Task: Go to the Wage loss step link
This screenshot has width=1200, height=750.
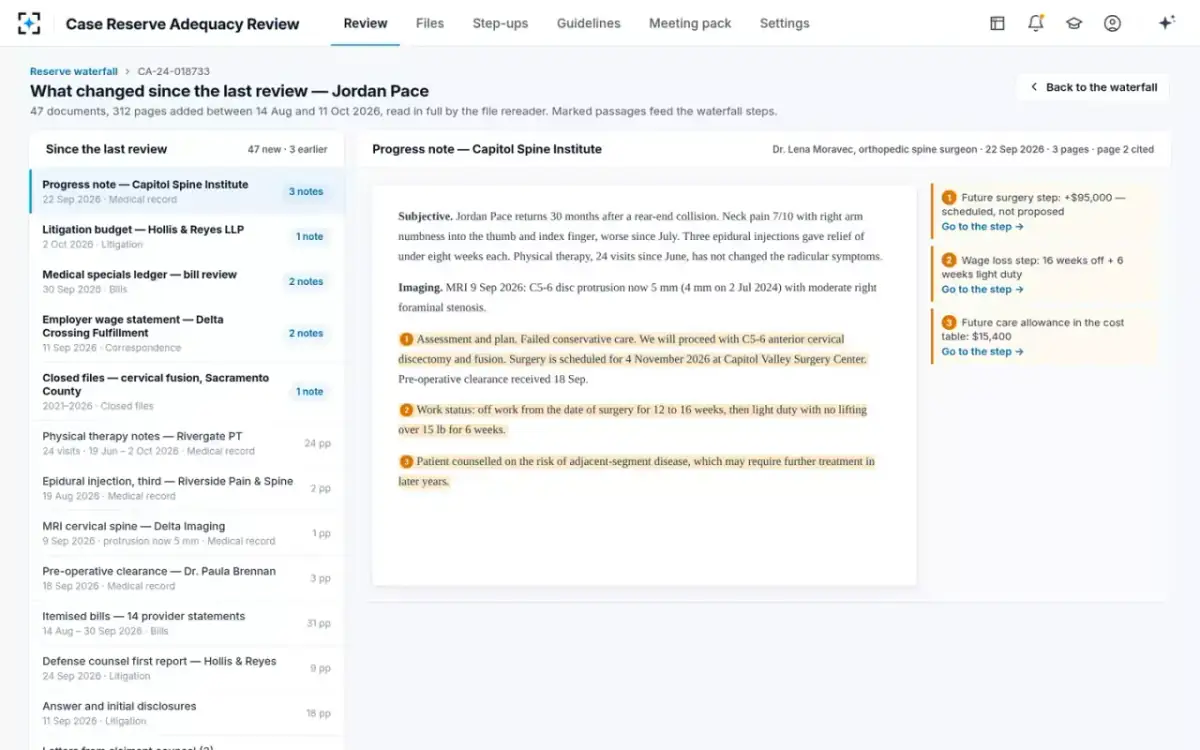Action: pos(982,289)
